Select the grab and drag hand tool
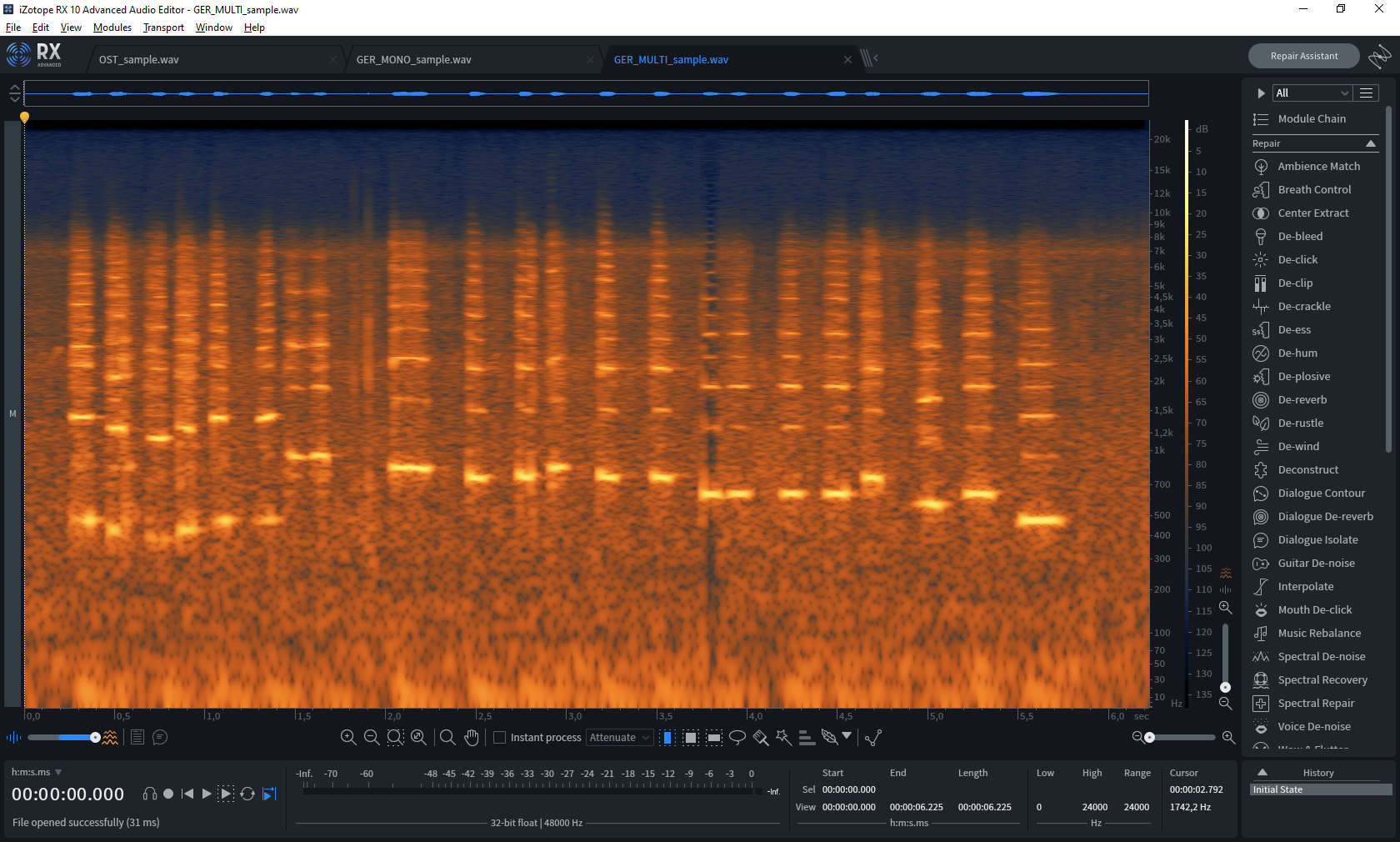The image size is (1400, 842). (472, 738)
